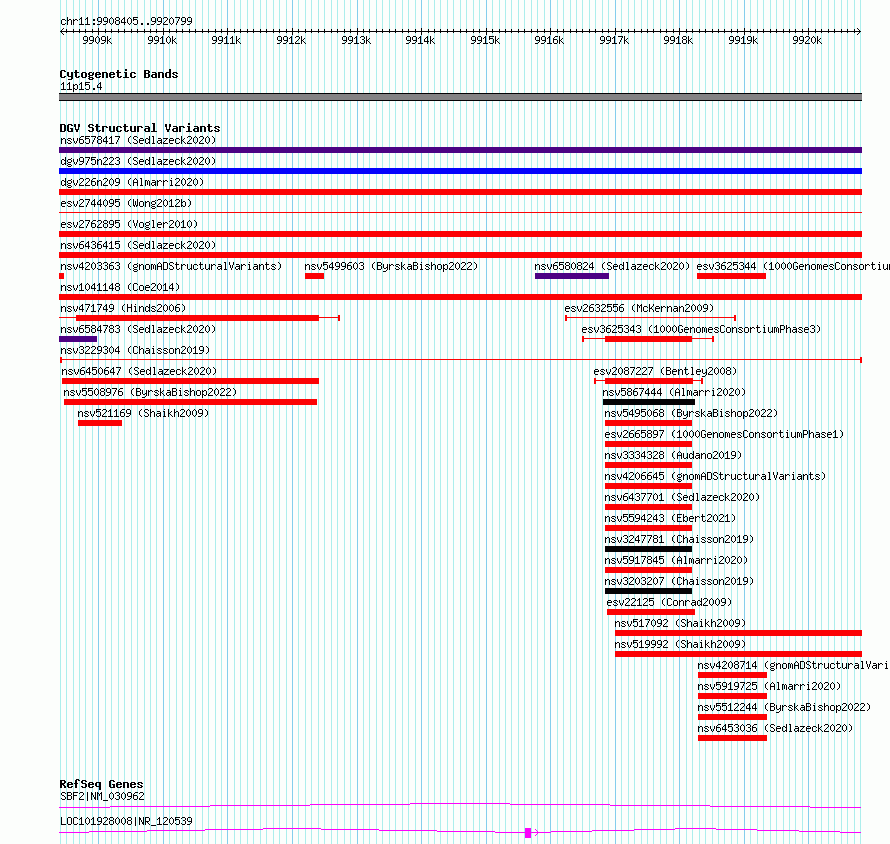Open nsv3229304 (Chaisson2019) label
The width and height of the screenshot is (890, 844).
[x=135, y=350]
